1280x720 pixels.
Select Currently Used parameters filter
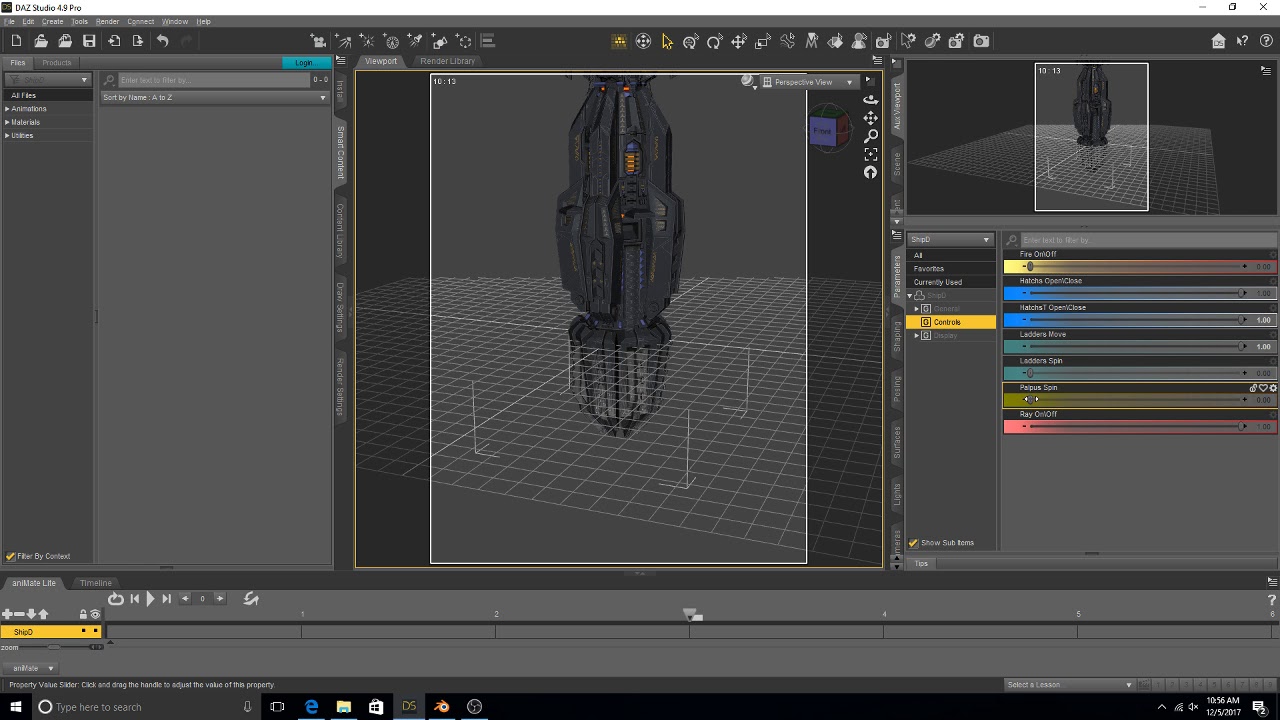pos(938,282)
